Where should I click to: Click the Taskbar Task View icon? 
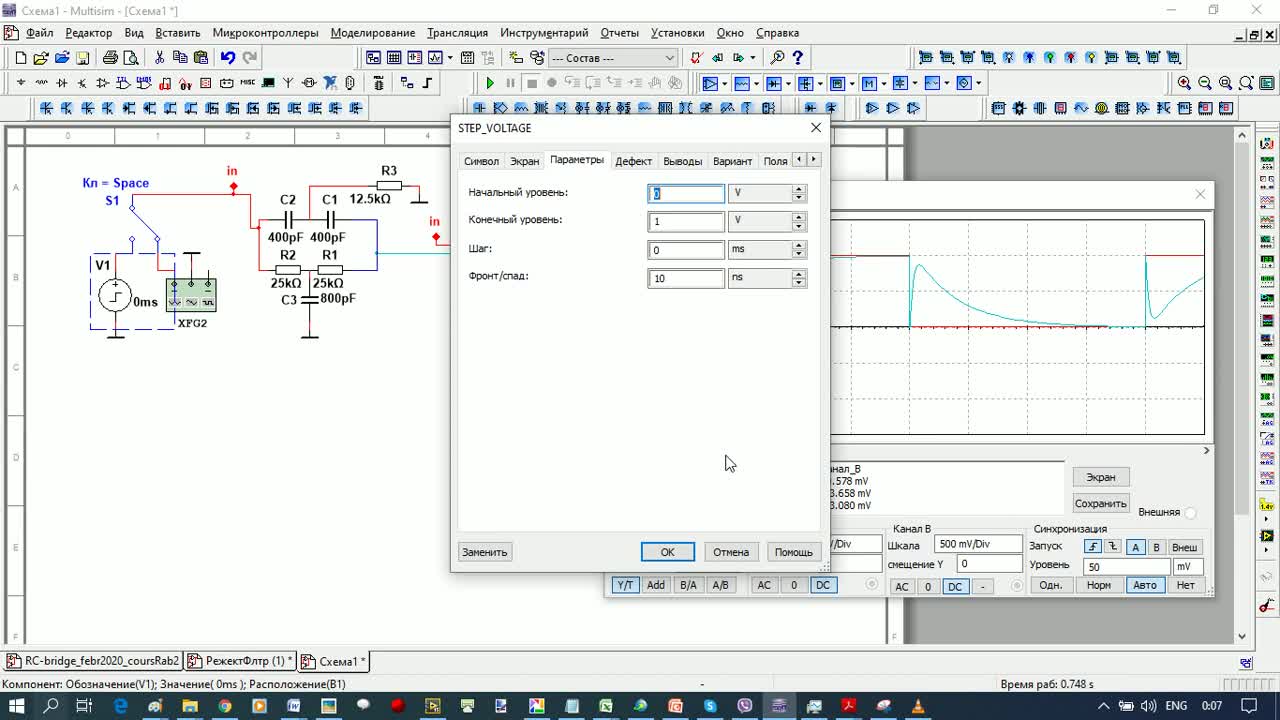coord(84,706)
